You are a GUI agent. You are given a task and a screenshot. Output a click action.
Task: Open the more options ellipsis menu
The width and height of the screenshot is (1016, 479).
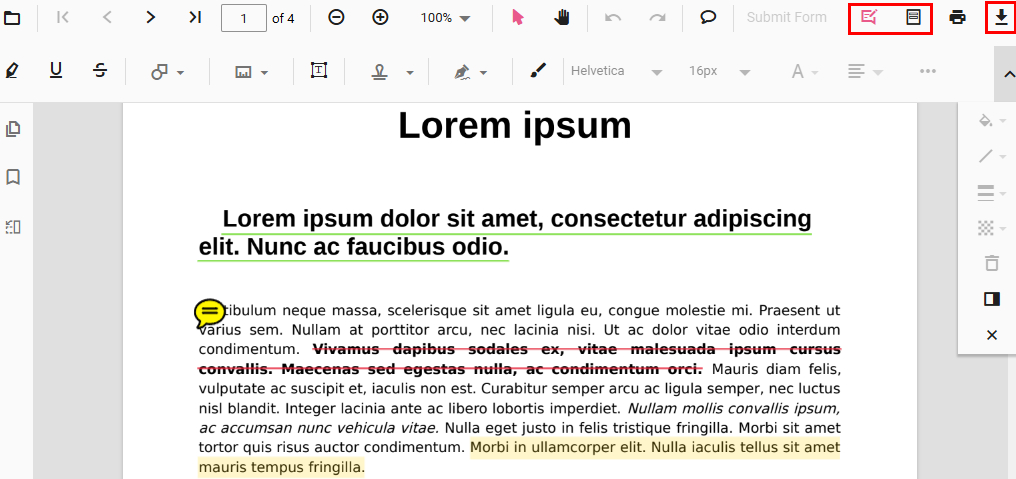928,71
